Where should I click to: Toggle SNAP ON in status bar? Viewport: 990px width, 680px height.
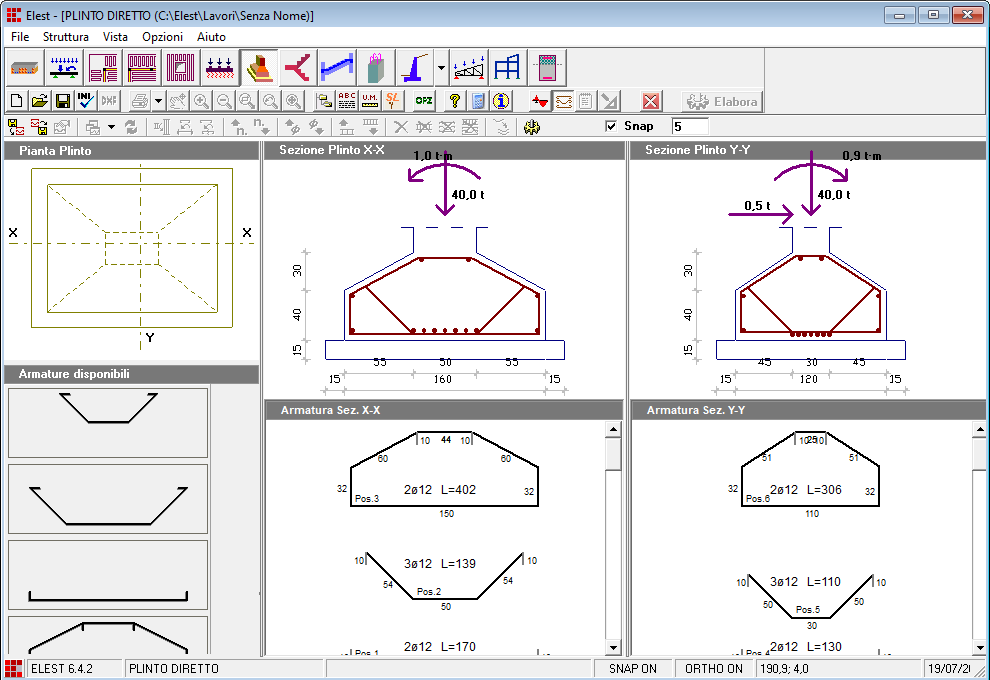pos(633,669)
